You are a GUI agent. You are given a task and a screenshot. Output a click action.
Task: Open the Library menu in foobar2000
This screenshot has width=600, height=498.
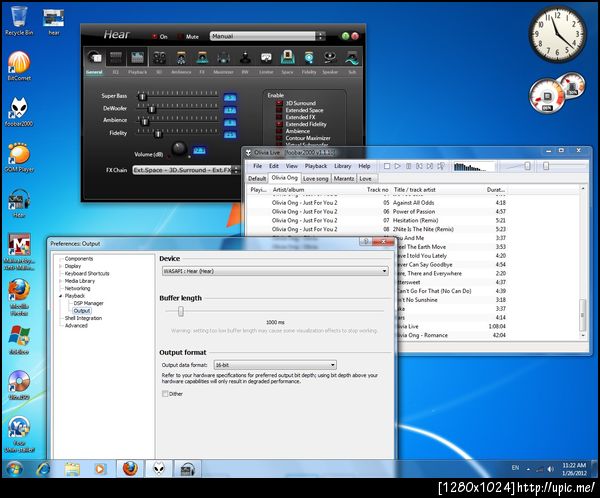coord(342,166)
